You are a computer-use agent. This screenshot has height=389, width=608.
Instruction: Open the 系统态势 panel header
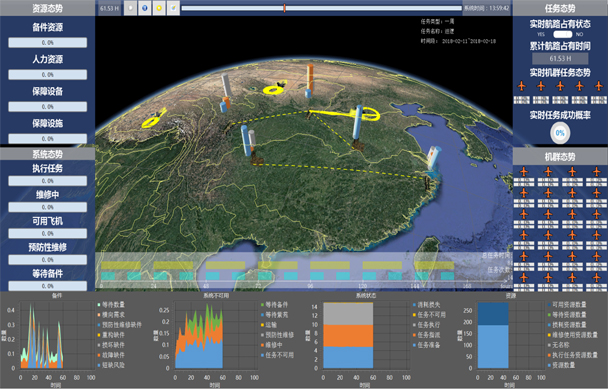click(x=47, y=154)
